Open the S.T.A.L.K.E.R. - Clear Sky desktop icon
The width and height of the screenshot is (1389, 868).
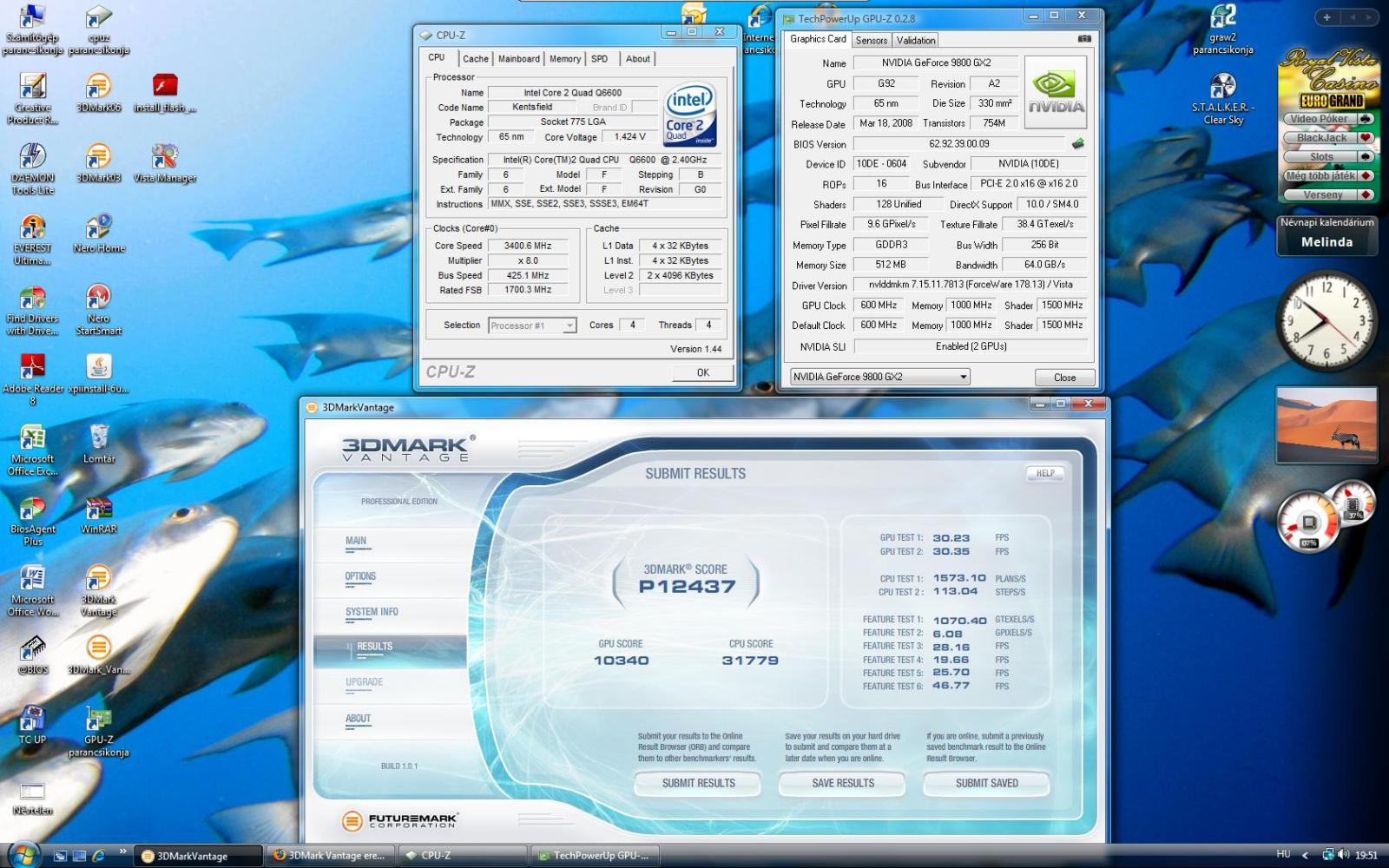1222,99
